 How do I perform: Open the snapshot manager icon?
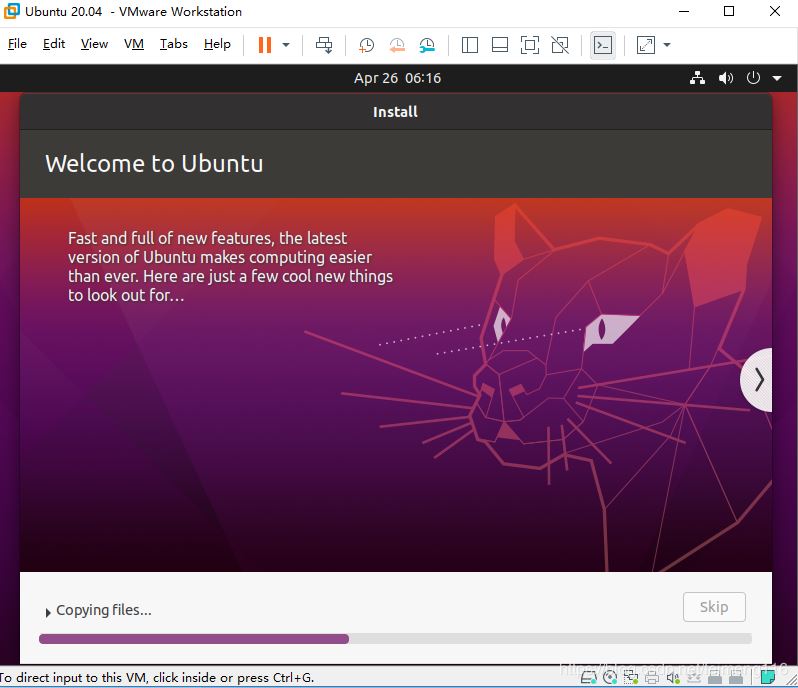tap(427, 45)
